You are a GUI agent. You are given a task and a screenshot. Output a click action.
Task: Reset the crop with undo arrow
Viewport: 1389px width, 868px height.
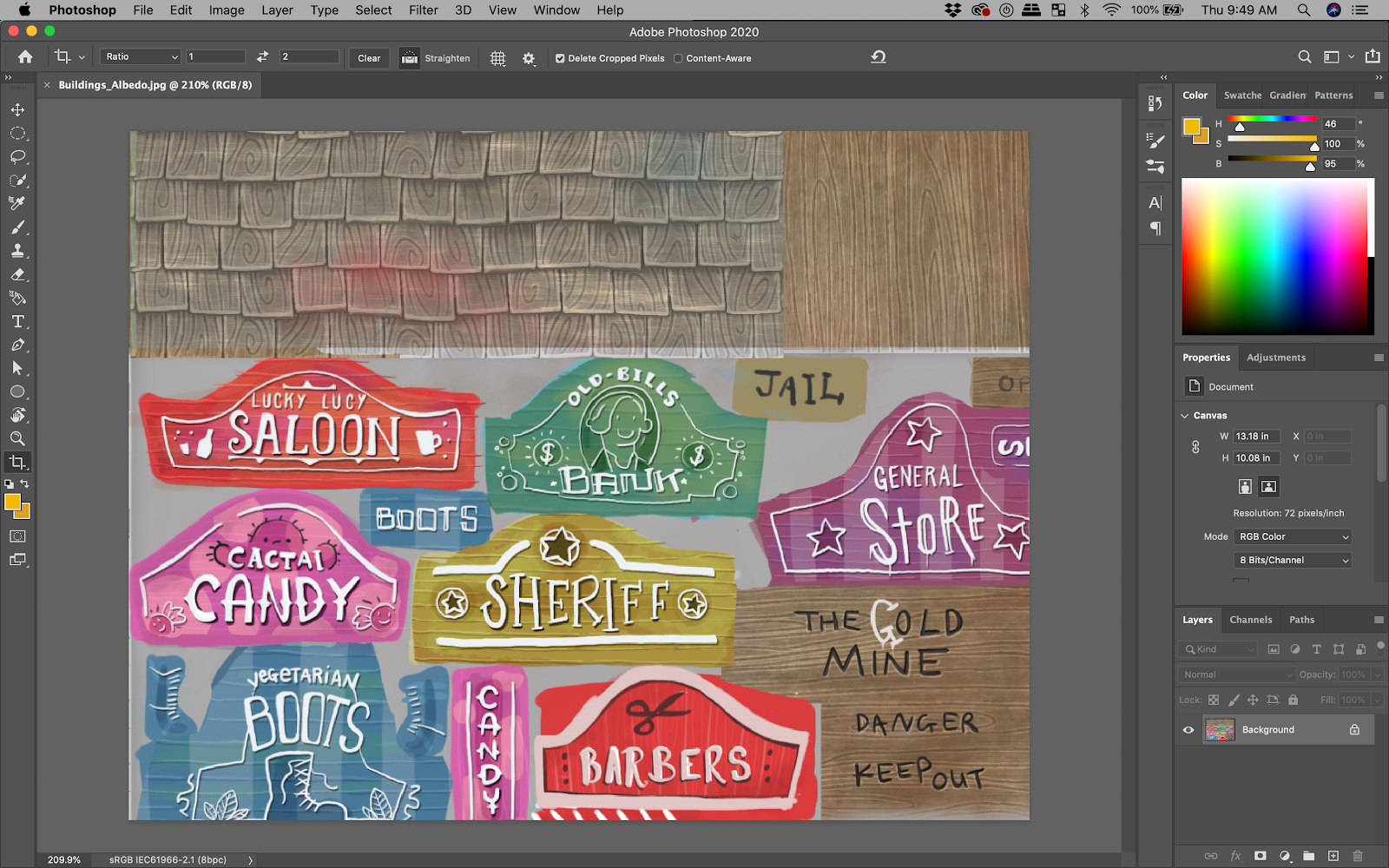879,57
